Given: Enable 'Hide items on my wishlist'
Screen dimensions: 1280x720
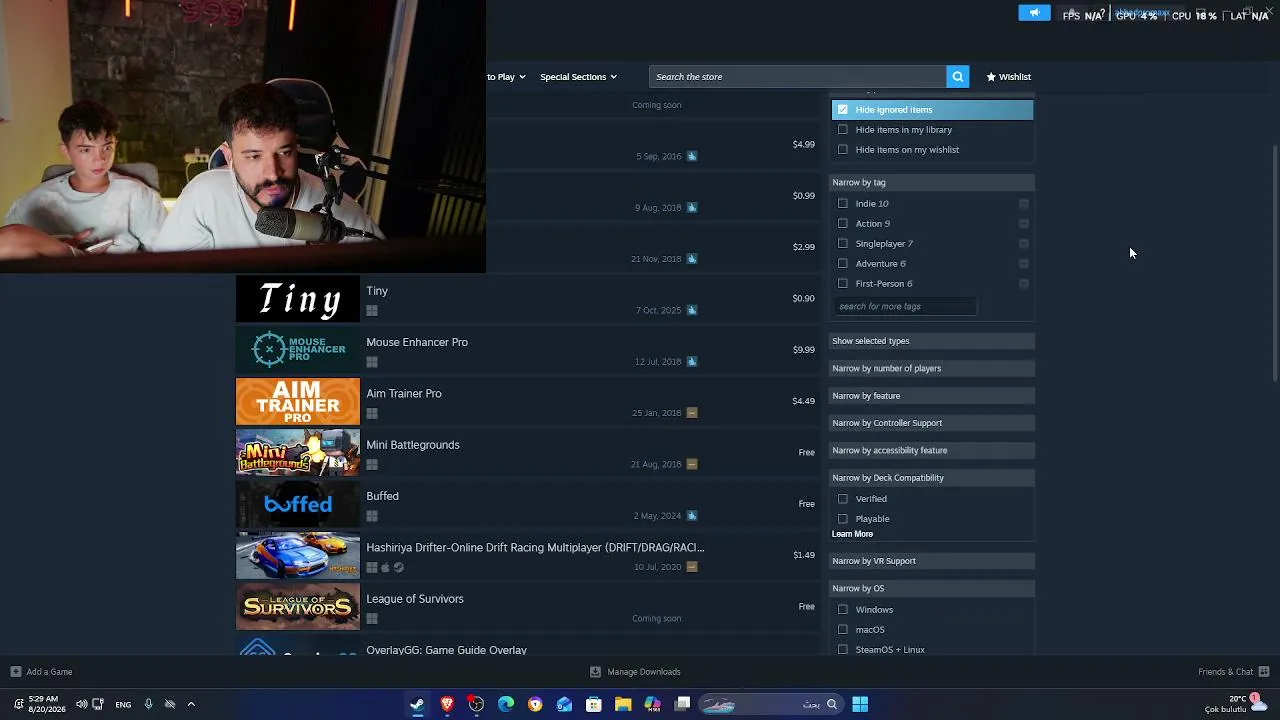Looking at the screenshot, I should click(843, 150).
